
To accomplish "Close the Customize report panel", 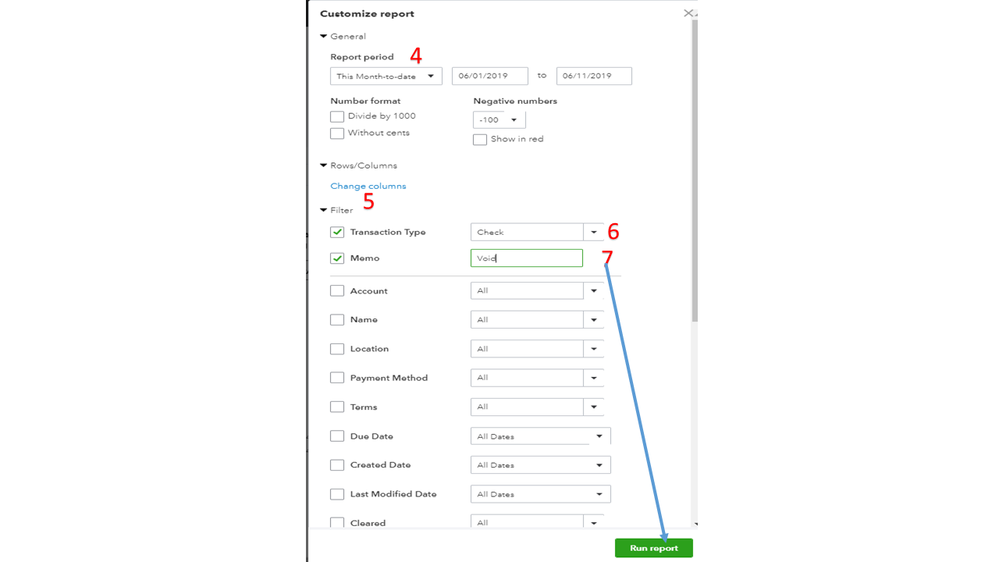I will tap(688, 13).
